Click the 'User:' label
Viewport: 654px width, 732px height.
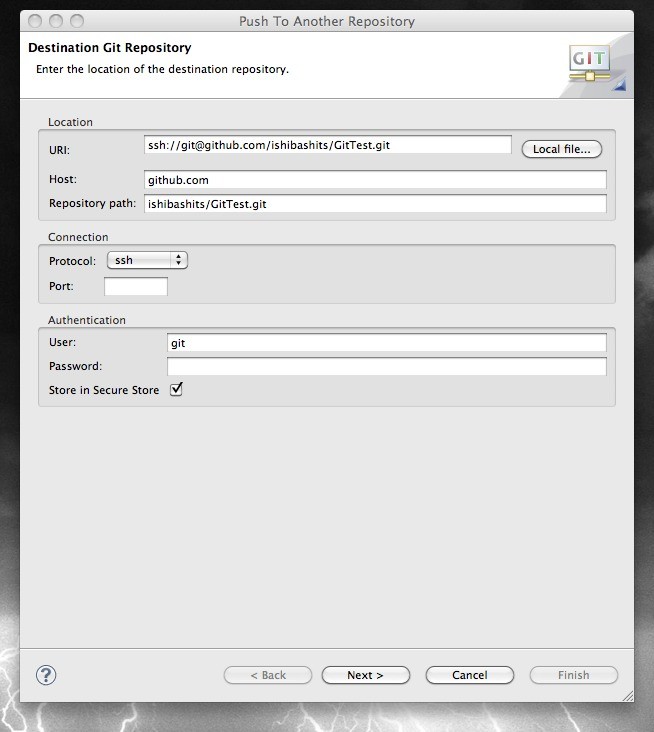(x=63, y=342)
